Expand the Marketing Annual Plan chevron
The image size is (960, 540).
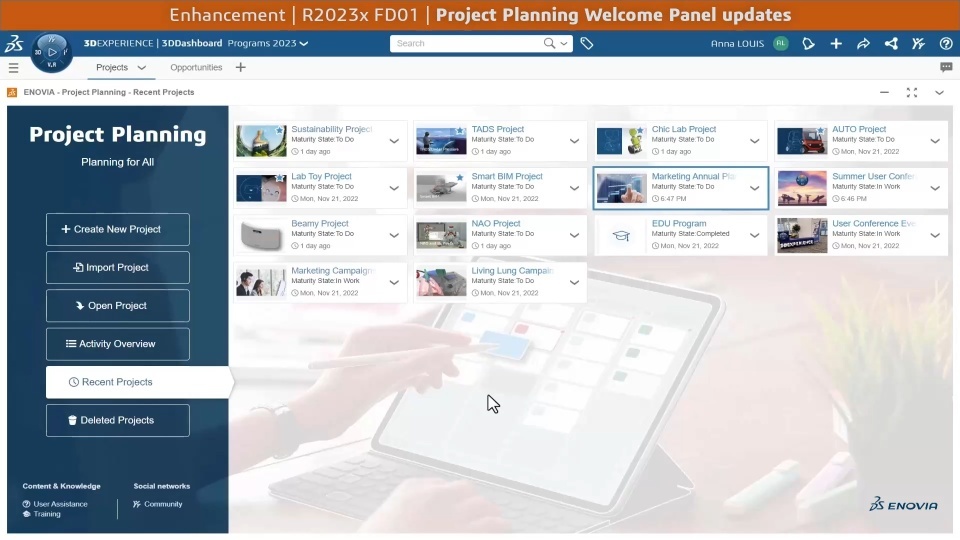[x=754, y=188]
